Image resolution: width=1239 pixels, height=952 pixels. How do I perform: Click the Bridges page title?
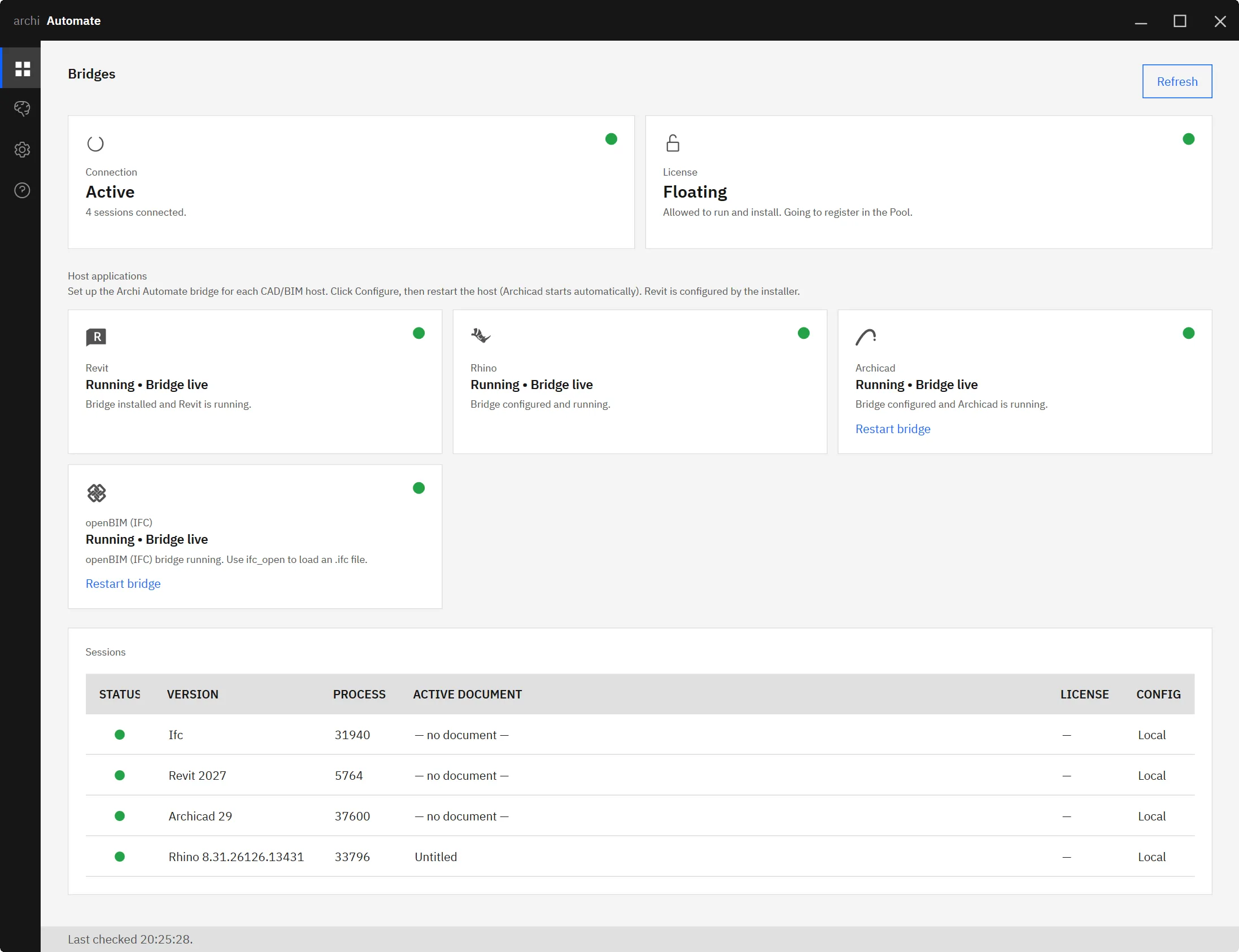(x=91, y=74)
